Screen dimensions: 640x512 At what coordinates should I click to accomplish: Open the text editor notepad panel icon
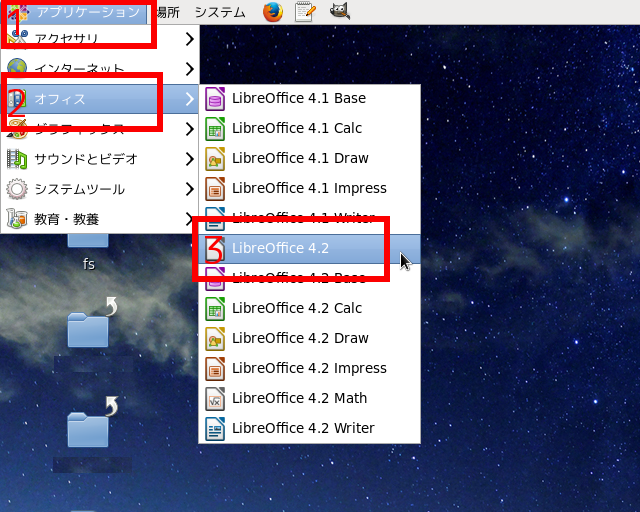coord(305,12)
